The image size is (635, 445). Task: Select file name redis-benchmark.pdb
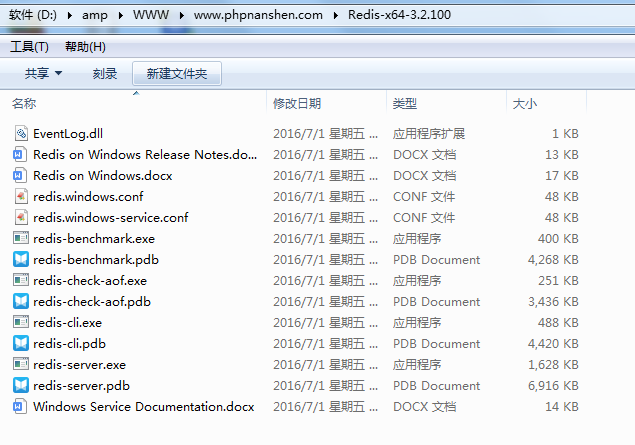(x=96, y=260)
